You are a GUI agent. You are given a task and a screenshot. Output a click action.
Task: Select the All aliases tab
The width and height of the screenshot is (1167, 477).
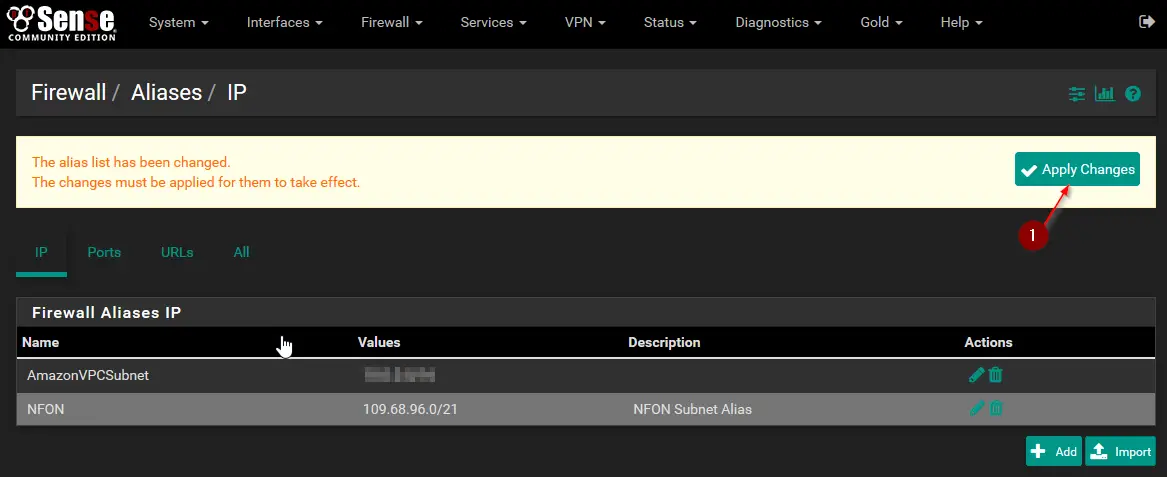click(x=241, y=252)
